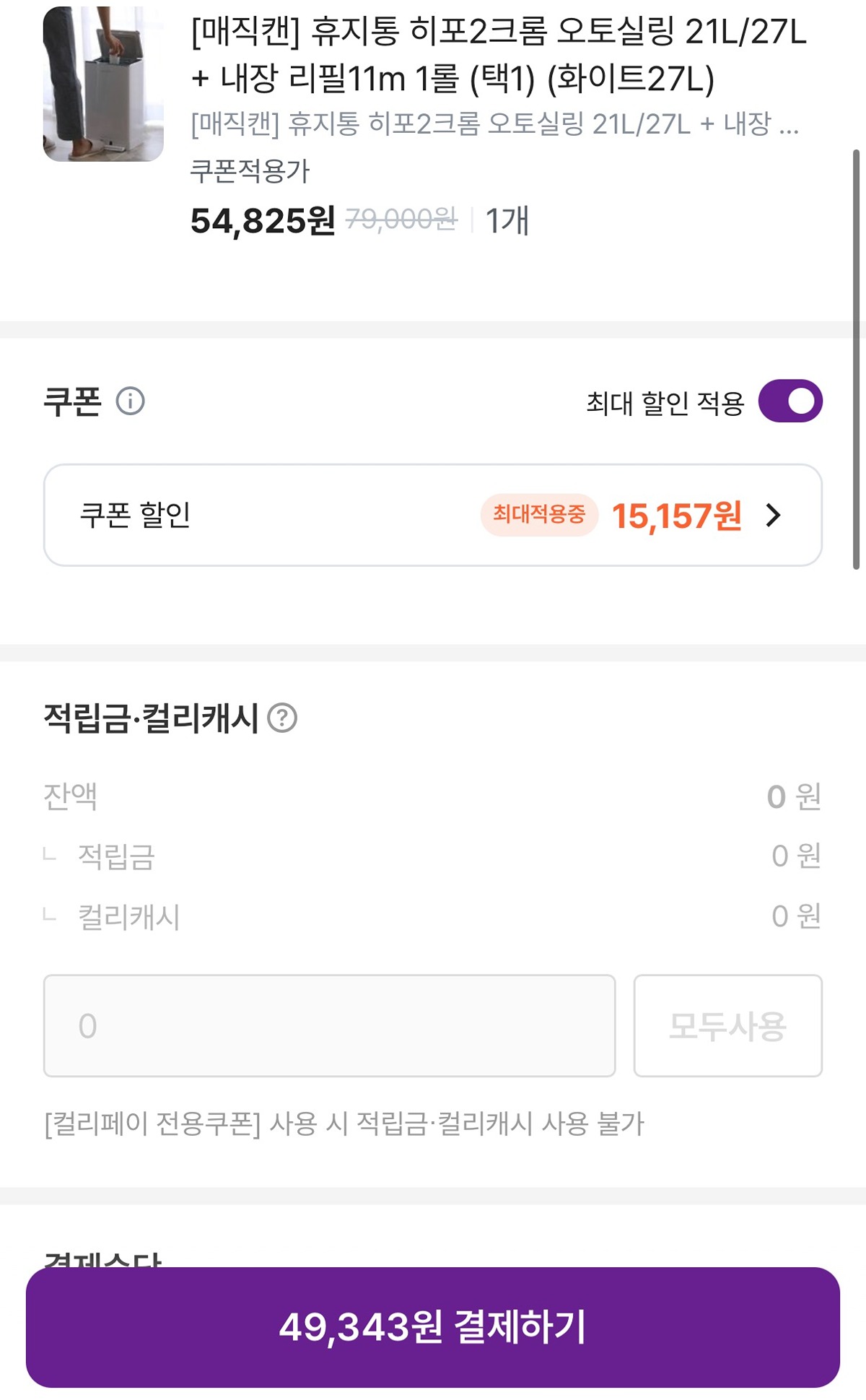Open the 쿠폰 할인 selection row
Image resolution: width=866 pixels, height=1400 pixels.
tap(433, 515)
